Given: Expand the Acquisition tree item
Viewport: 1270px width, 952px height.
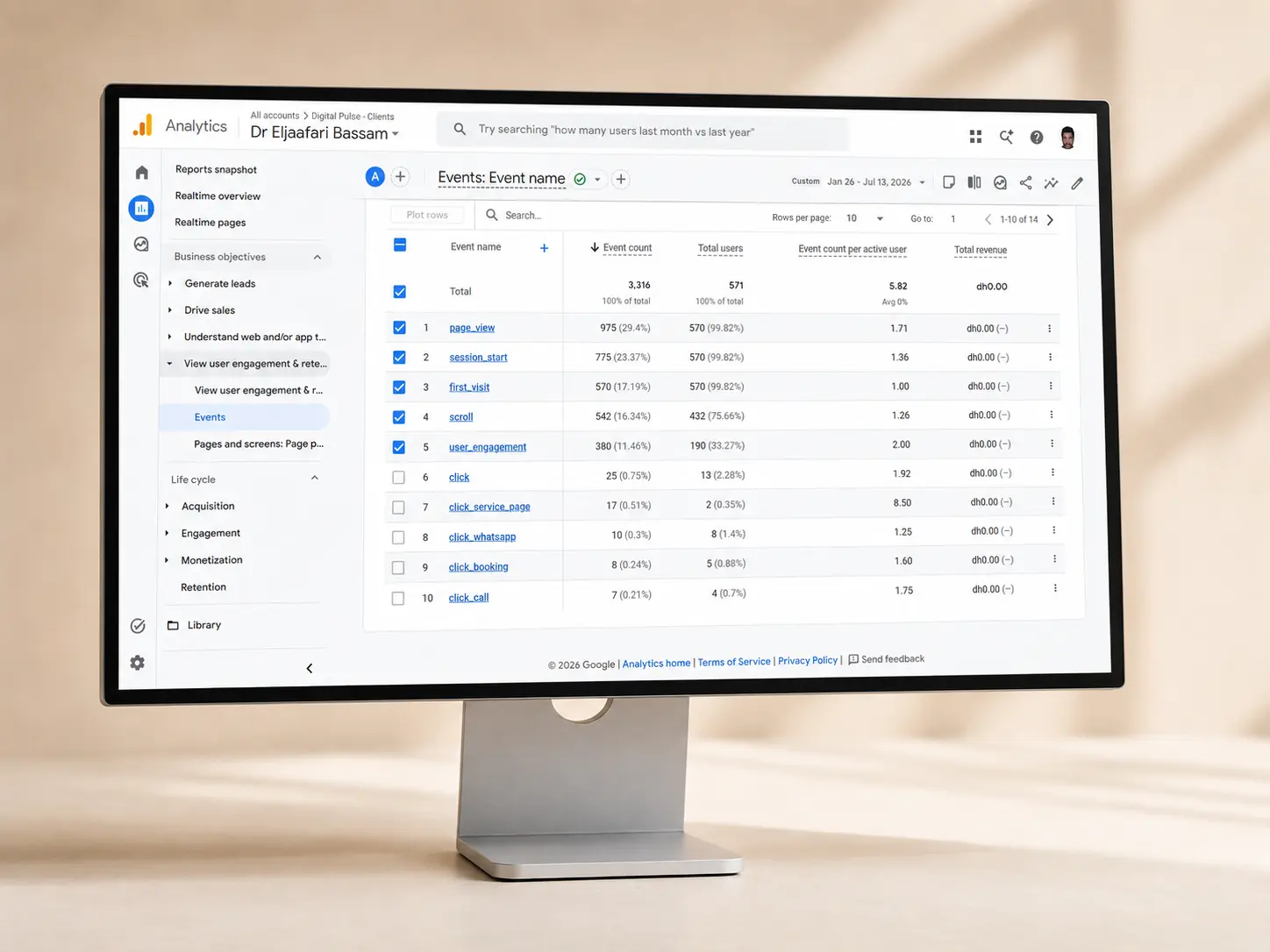Looking at the screenshot, I should pos(168,506).
